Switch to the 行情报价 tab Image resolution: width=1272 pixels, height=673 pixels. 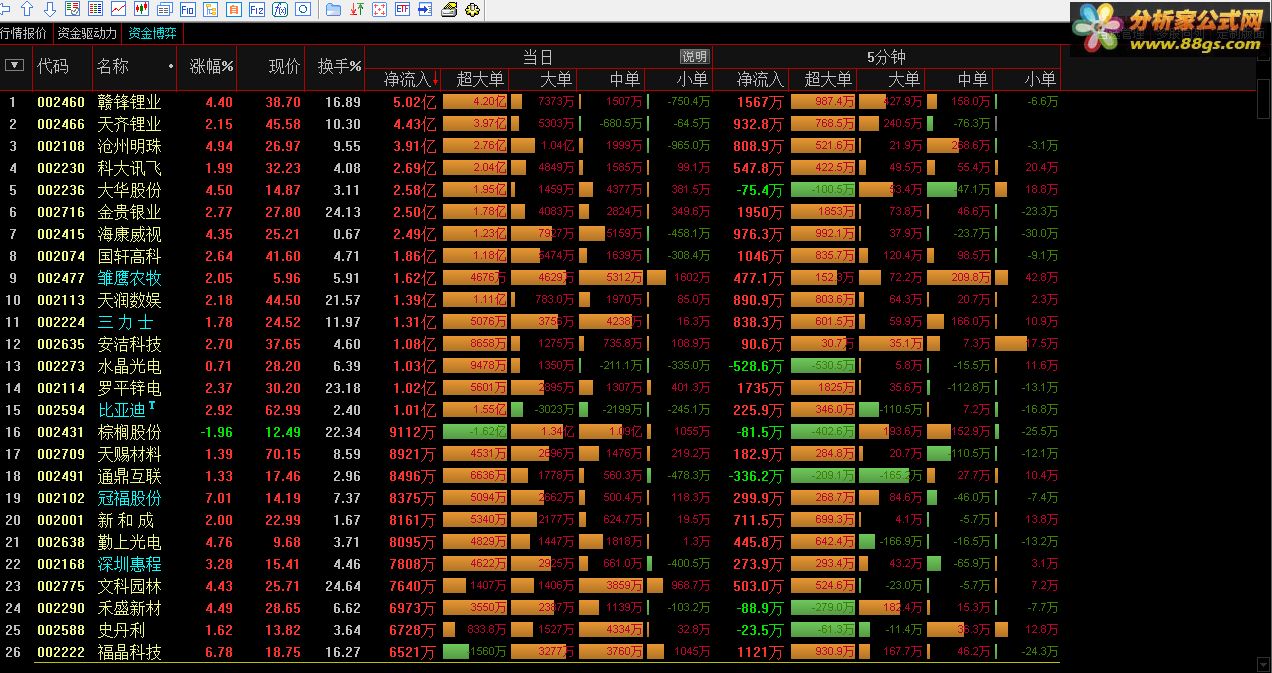pyautogui.click(x=24, y=33)
